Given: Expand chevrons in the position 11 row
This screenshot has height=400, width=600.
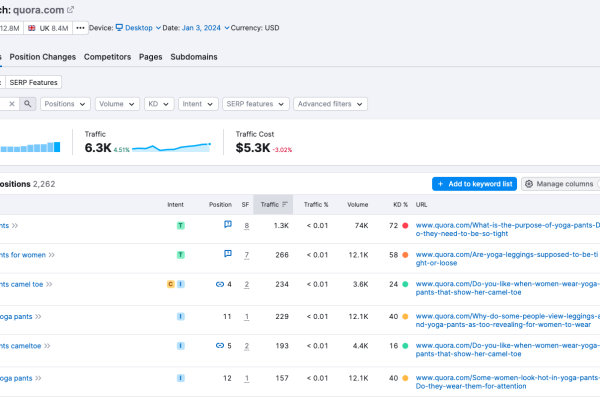Looking at the screenshot, I should coord(38,317).
